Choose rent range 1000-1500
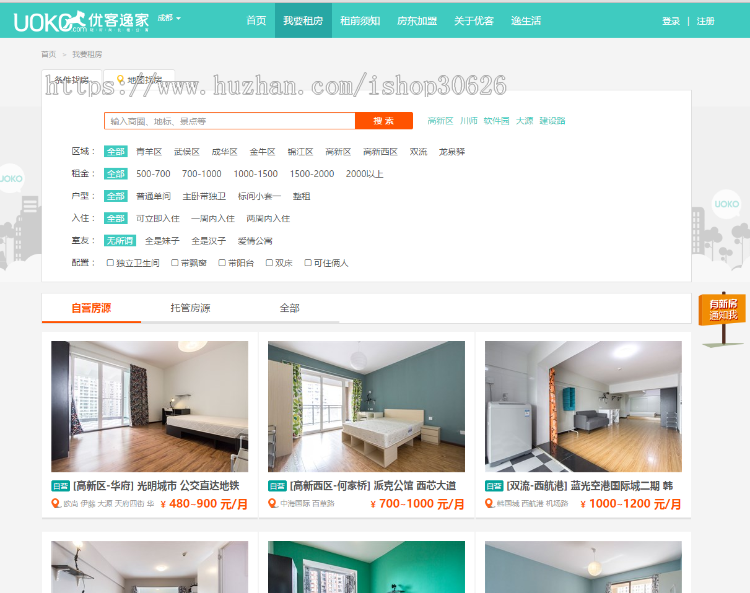This screenshot has height=593, width=750. coord(255,174)
